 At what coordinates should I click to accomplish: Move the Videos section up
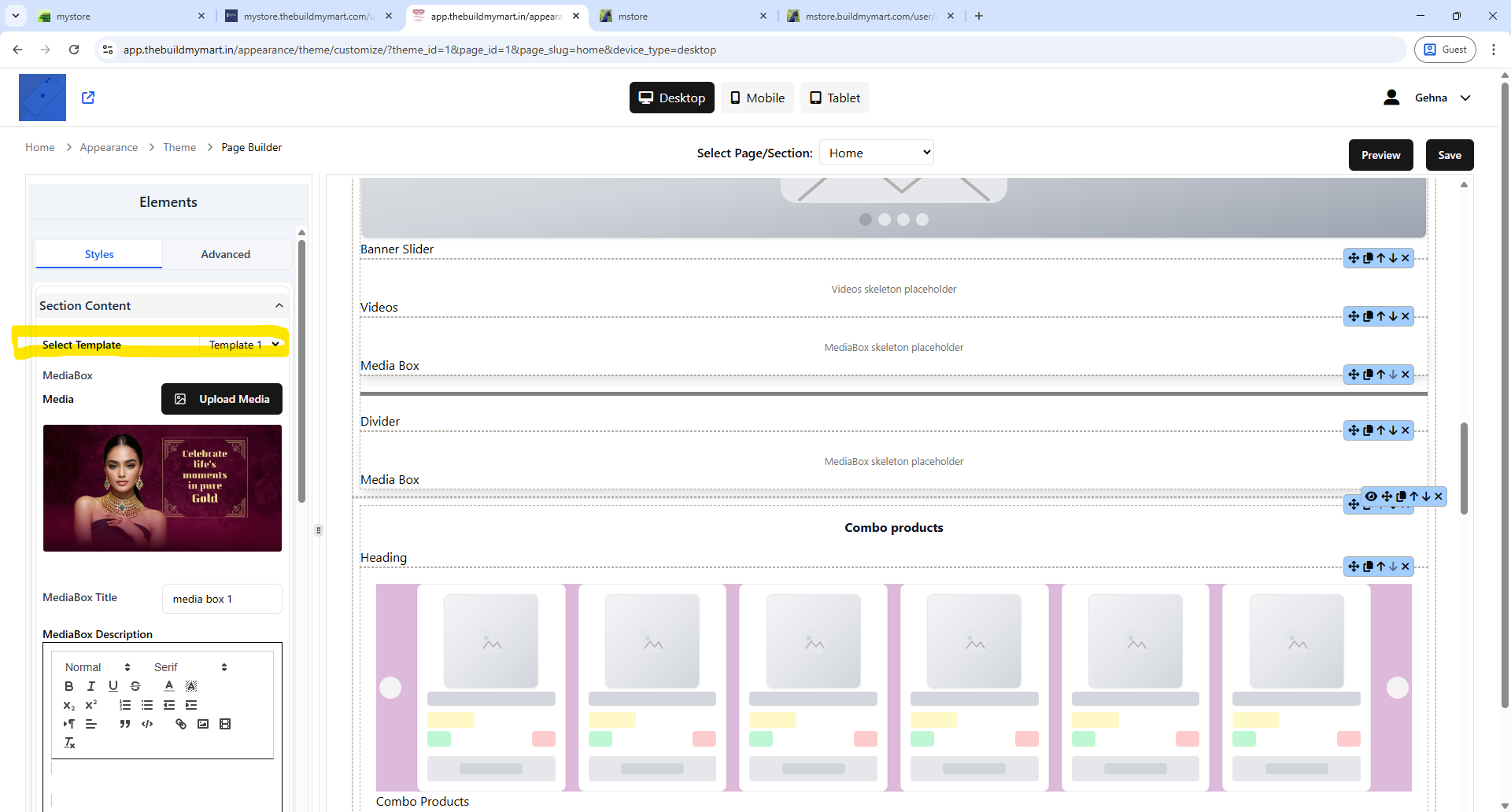pyautogui.click(x=1380, y=316)
